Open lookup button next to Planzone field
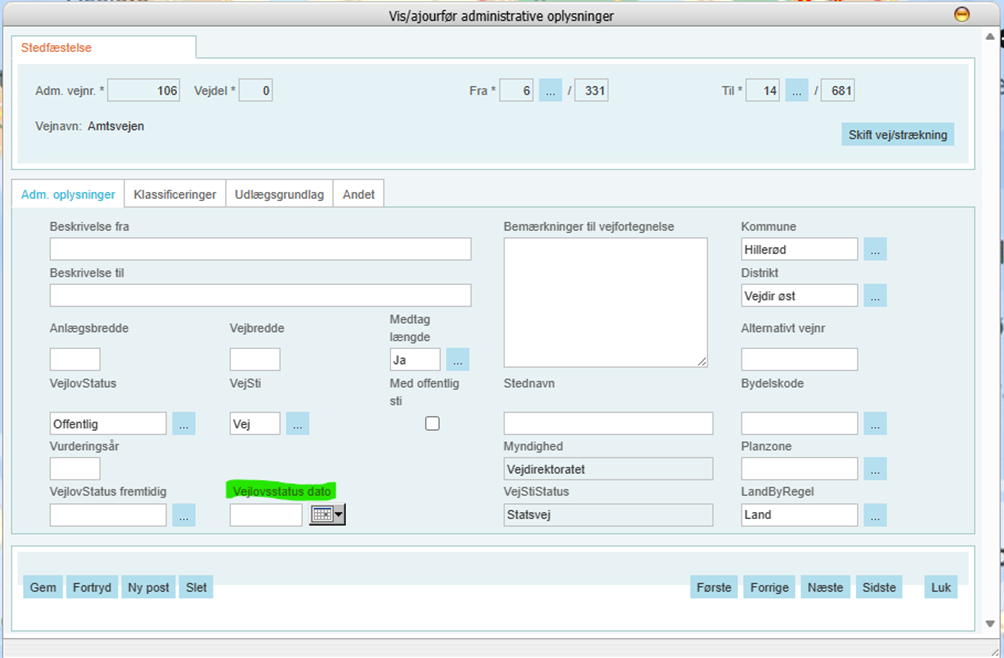1004x658 pixels. coord(875,469)
